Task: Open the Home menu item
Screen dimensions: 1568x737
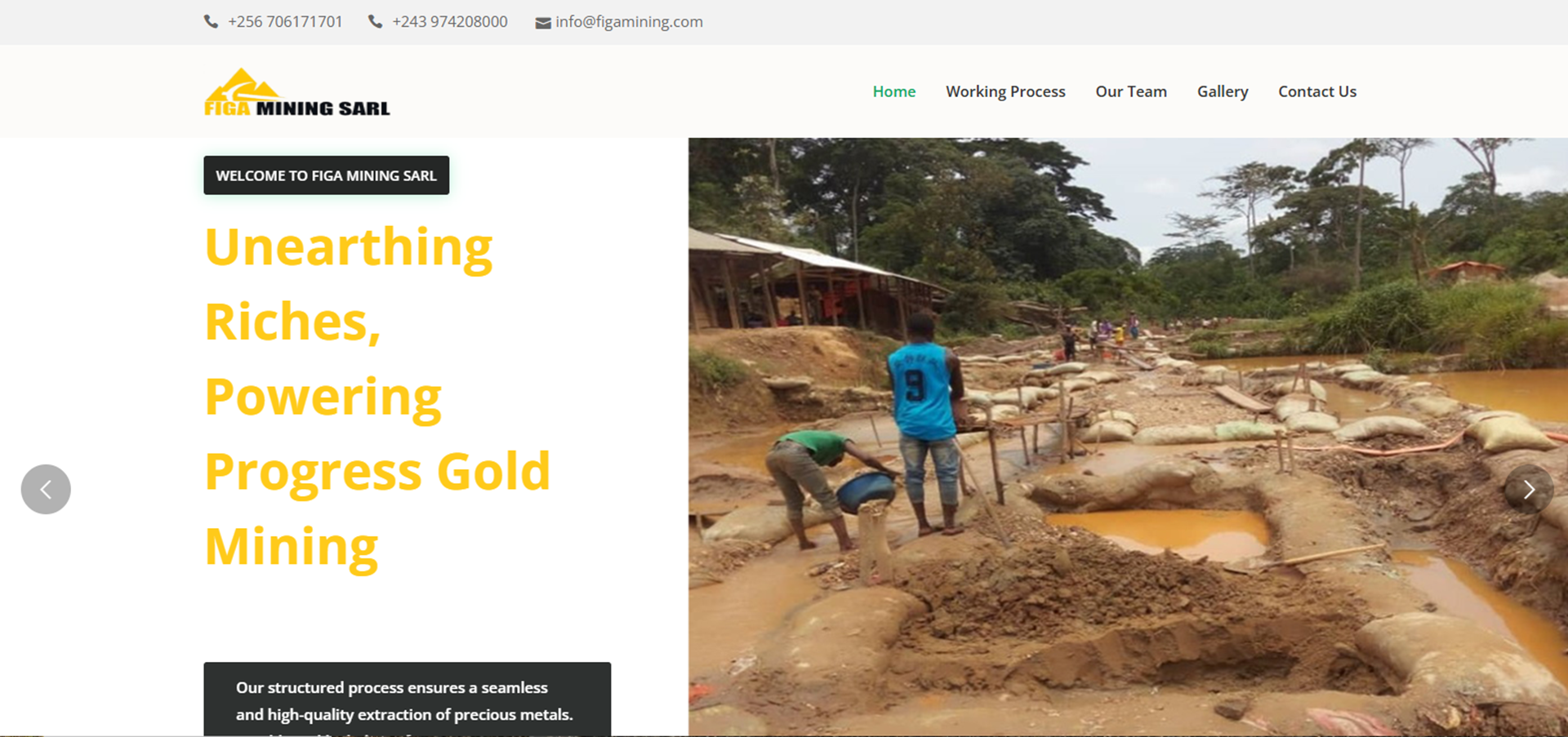Action: coord(893,91)
